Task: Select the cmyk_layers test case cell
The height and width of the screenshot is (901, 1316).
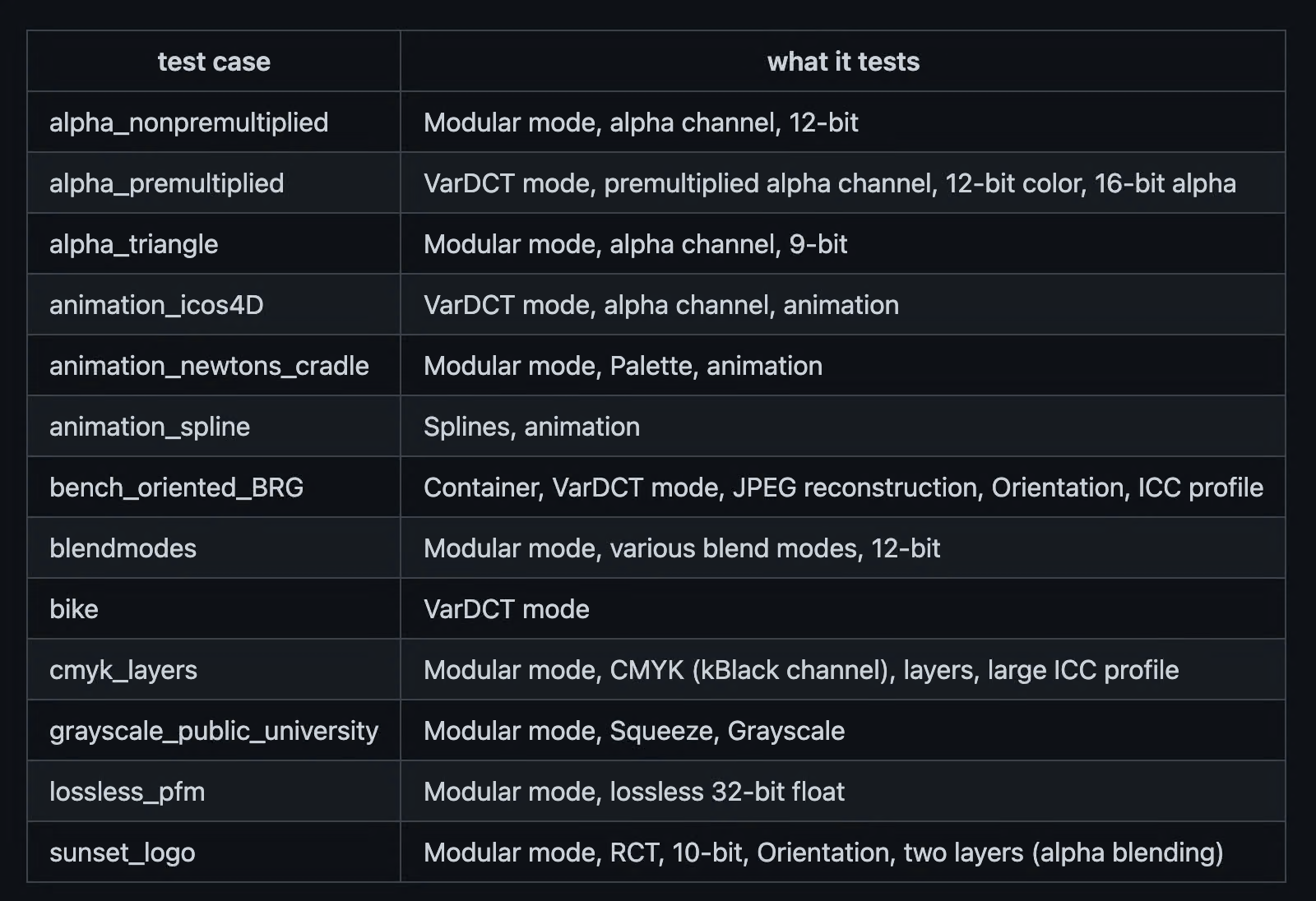Action: coord(214,670)
